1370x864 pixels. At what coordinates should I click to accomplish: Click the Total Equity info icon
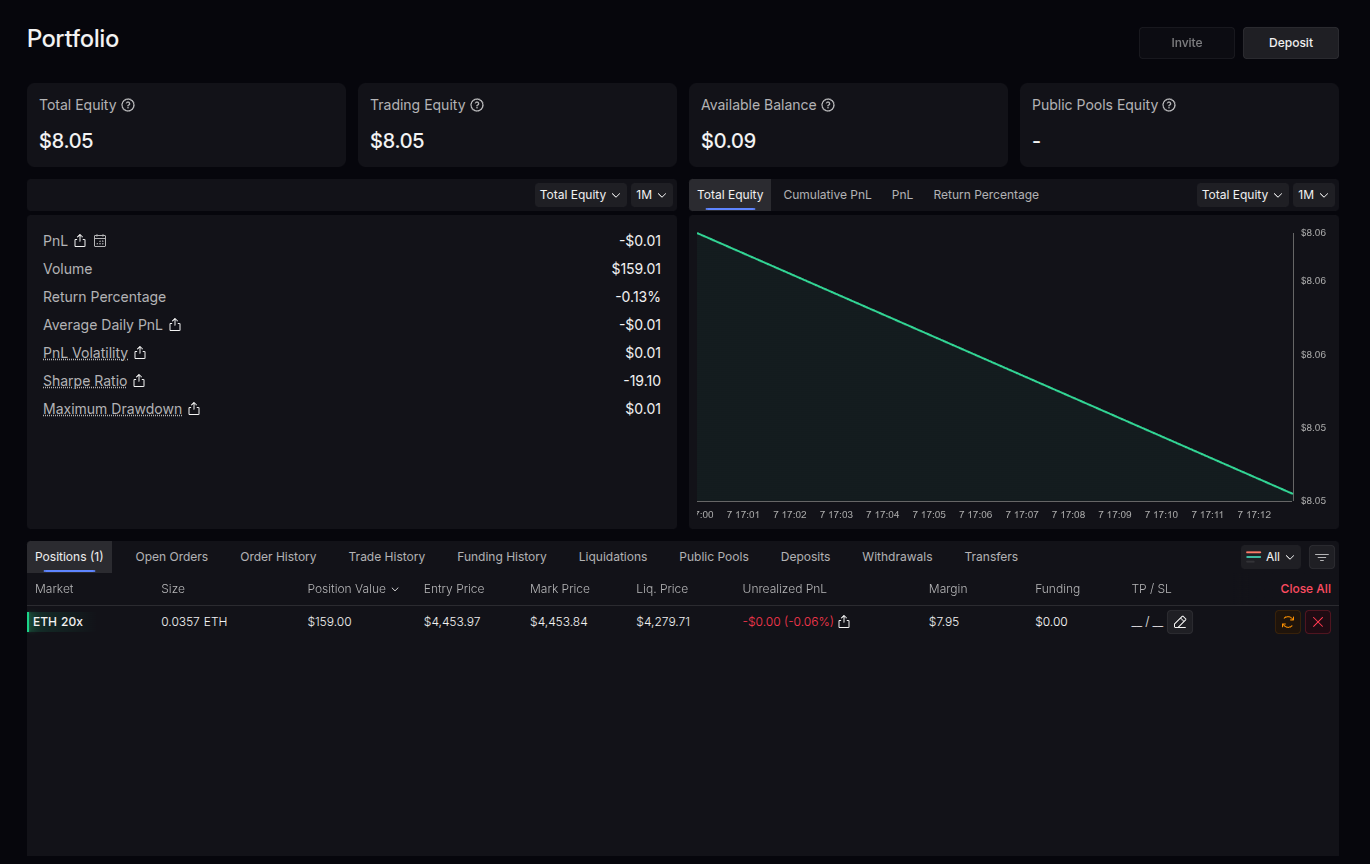click(128, 105)
